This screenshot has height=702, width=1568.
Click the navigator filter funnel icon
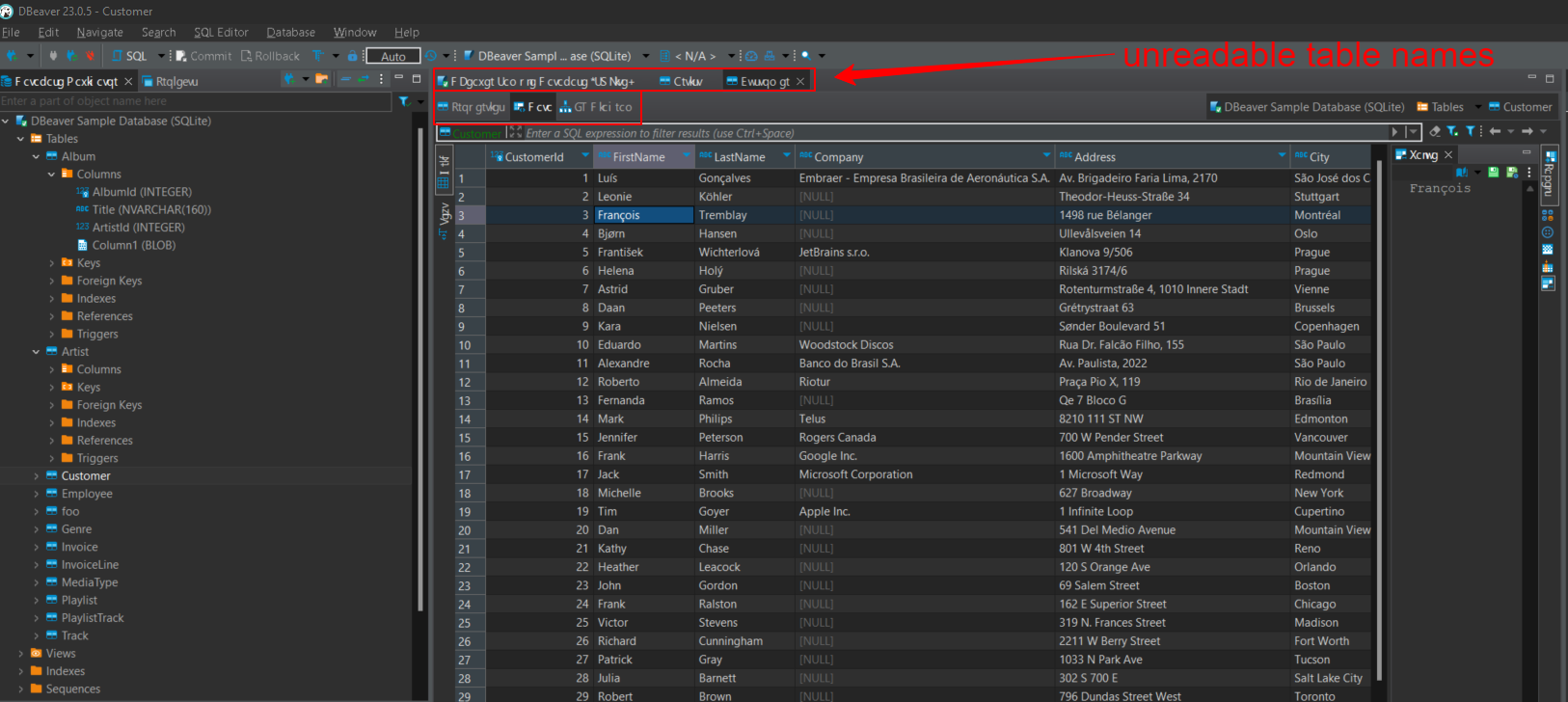(404, 101)
